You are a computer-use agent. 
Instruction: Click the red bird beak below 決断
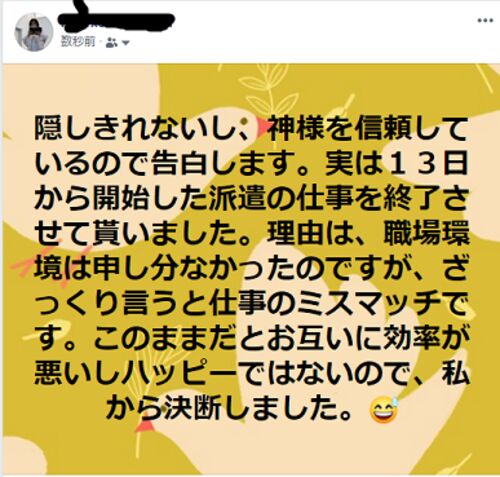[x=146, y=426]
